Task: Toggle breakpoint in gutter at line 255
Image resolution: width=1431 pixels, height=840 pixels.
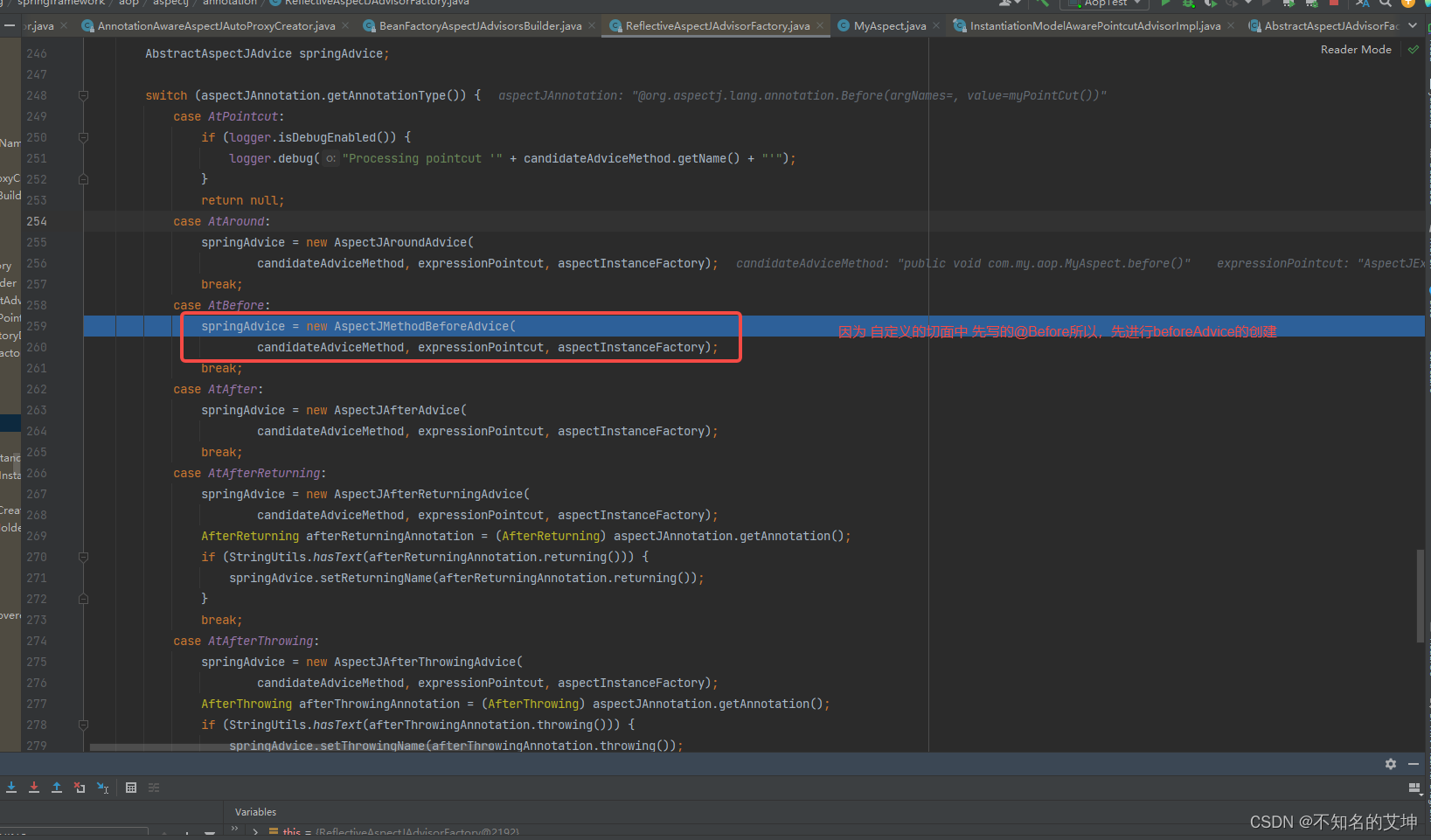Action: point(66,242)
